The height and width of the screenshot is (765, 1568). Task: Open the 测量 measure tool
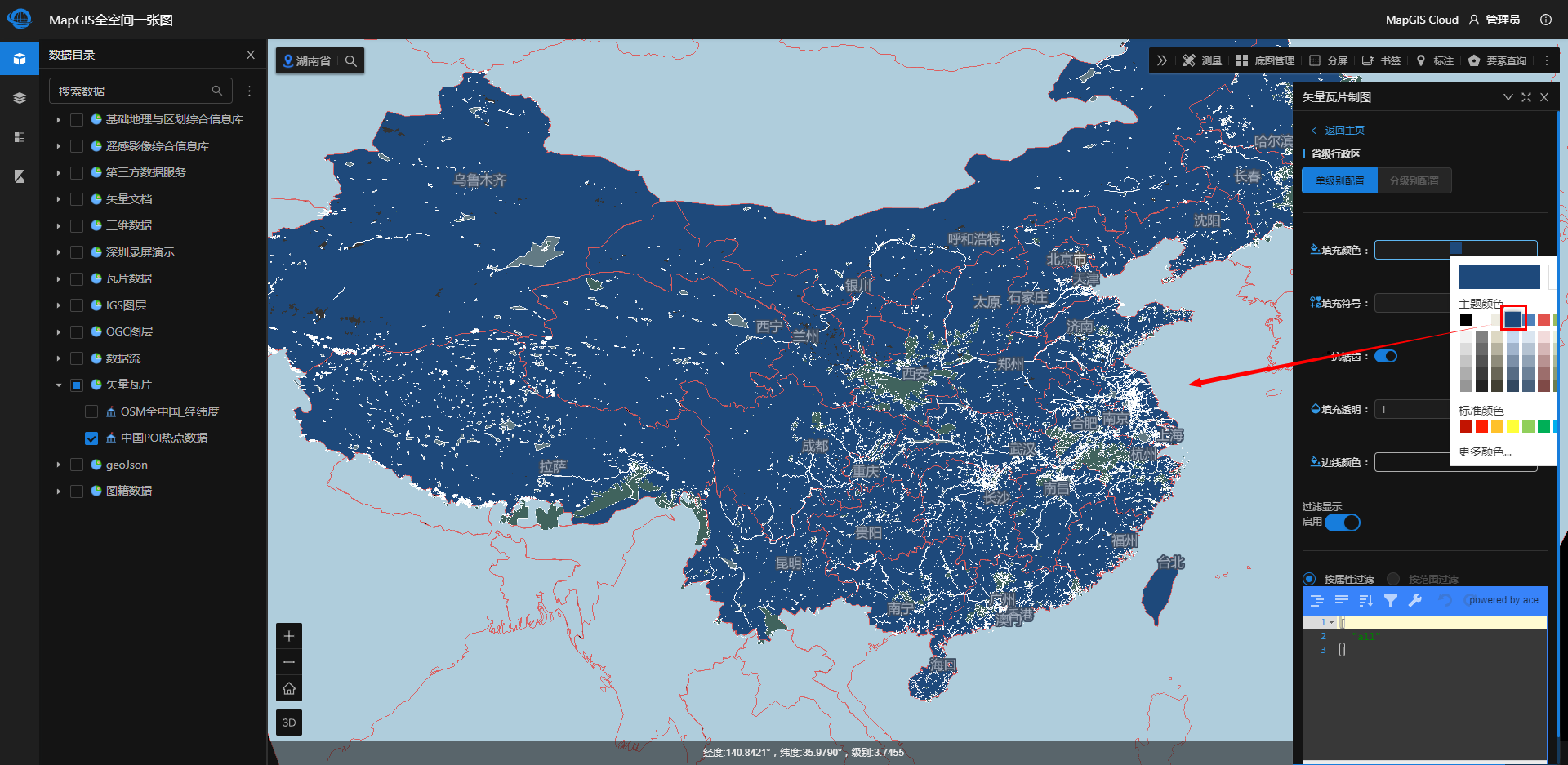click(1202, 60)
